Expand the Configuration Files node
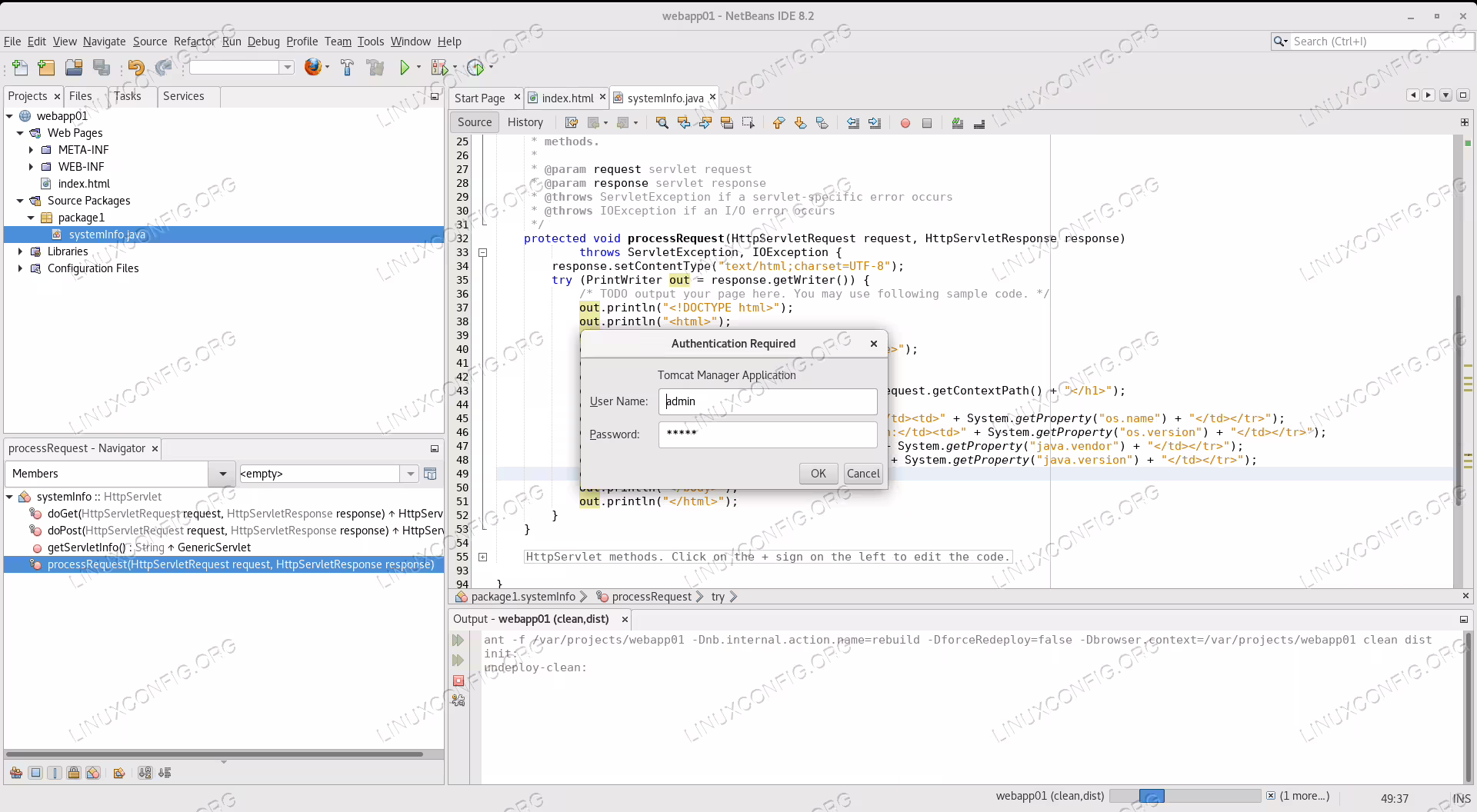 tap(20, 268)
